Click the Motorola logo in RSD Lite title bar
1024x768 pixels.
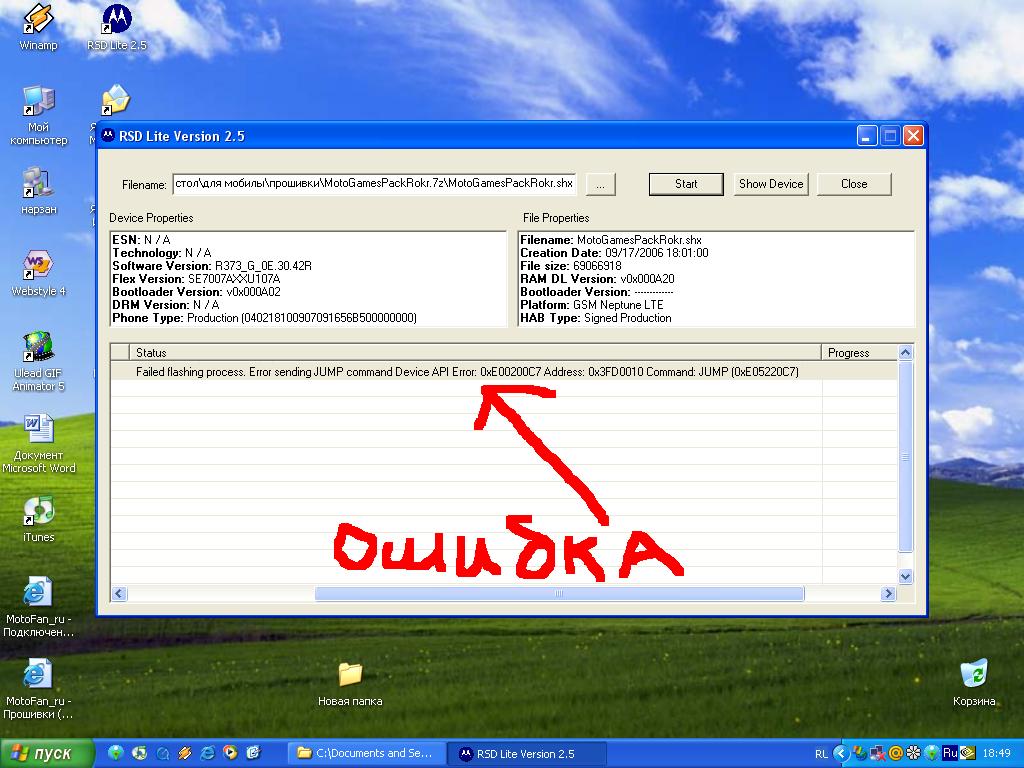(108, 136)
